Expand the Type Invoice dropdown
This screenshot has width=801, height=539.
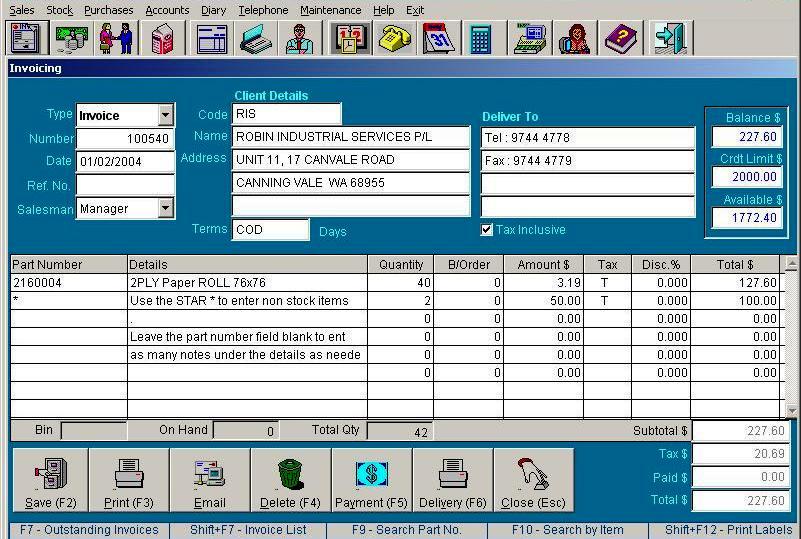tap(165, 115)
